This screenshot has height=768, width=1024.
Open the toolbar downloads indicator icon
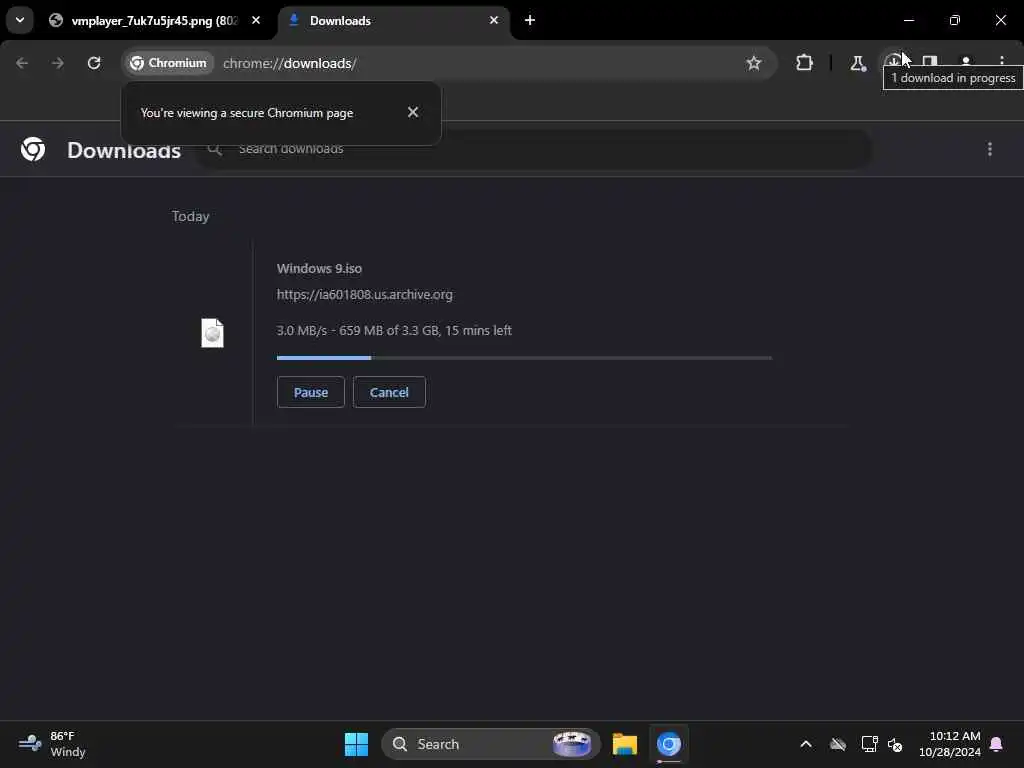(x=893, y=61)
